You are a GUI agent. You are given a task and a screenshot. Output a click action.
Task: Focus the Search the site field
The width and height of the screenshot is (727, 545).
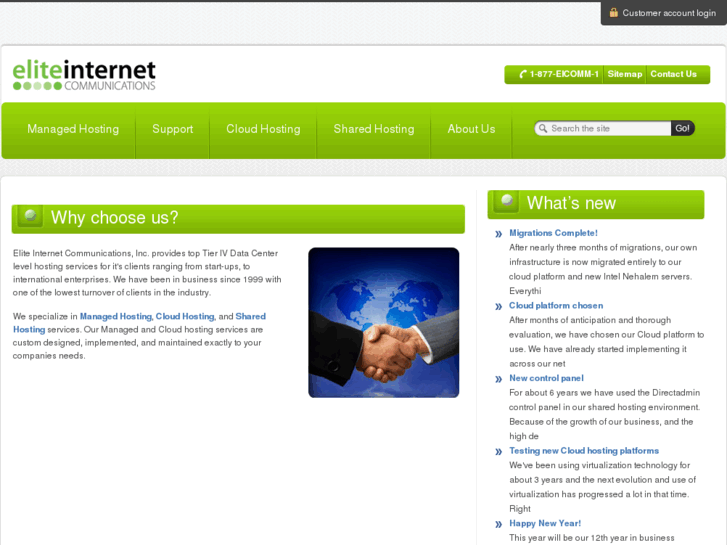(603, 128)
